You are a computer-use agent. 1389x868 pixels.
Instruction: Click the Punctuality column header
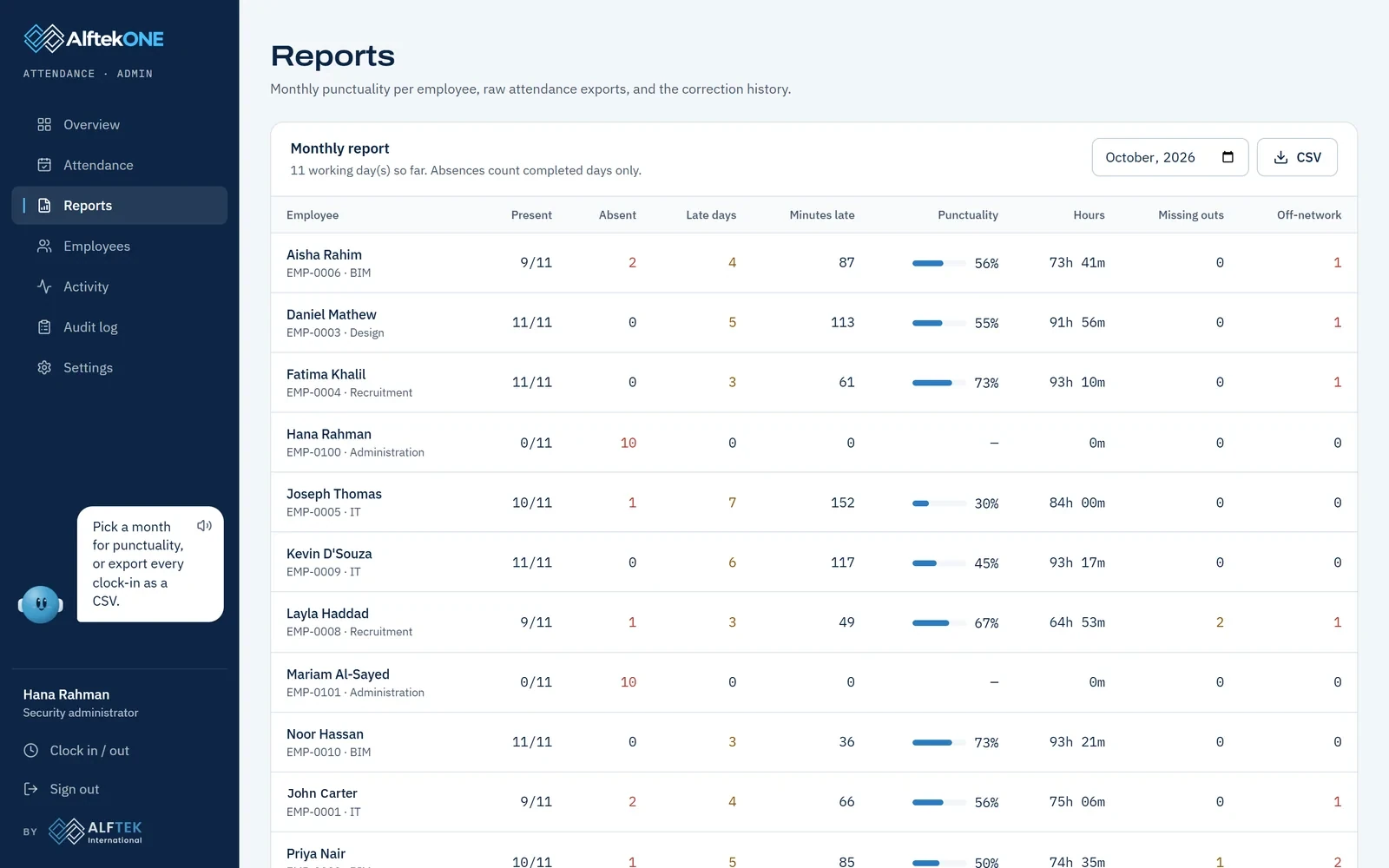tap(968, 215)
